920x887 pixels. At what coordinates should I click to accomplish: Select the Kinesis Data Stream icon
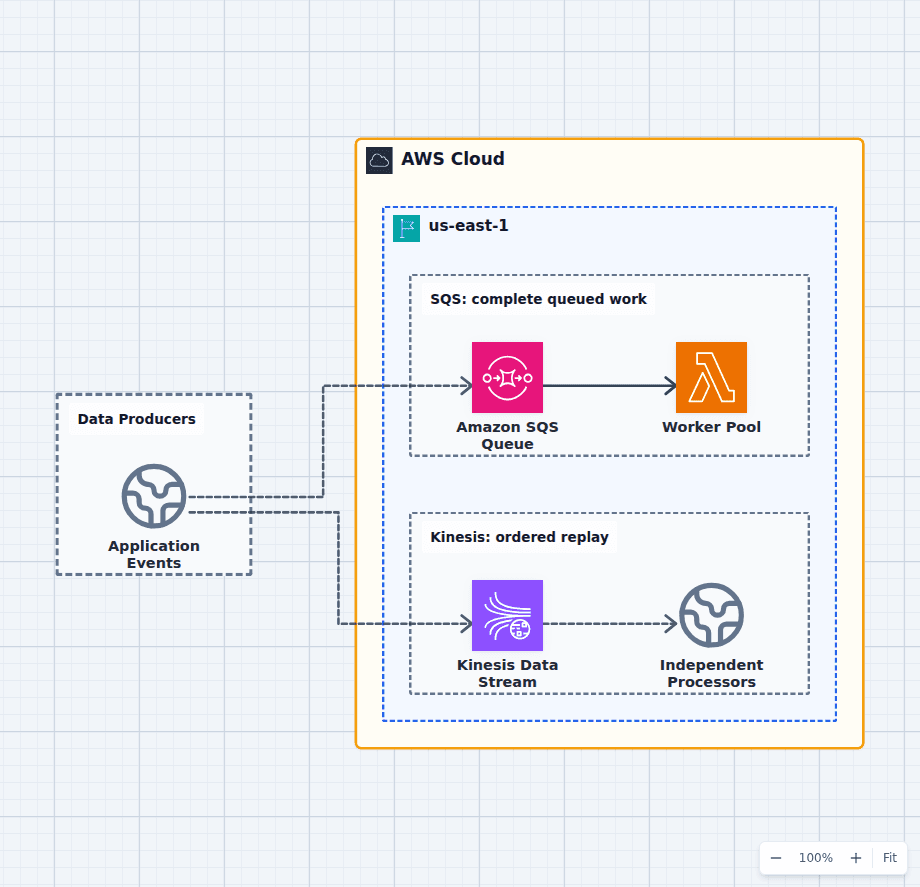pos(507,615)
